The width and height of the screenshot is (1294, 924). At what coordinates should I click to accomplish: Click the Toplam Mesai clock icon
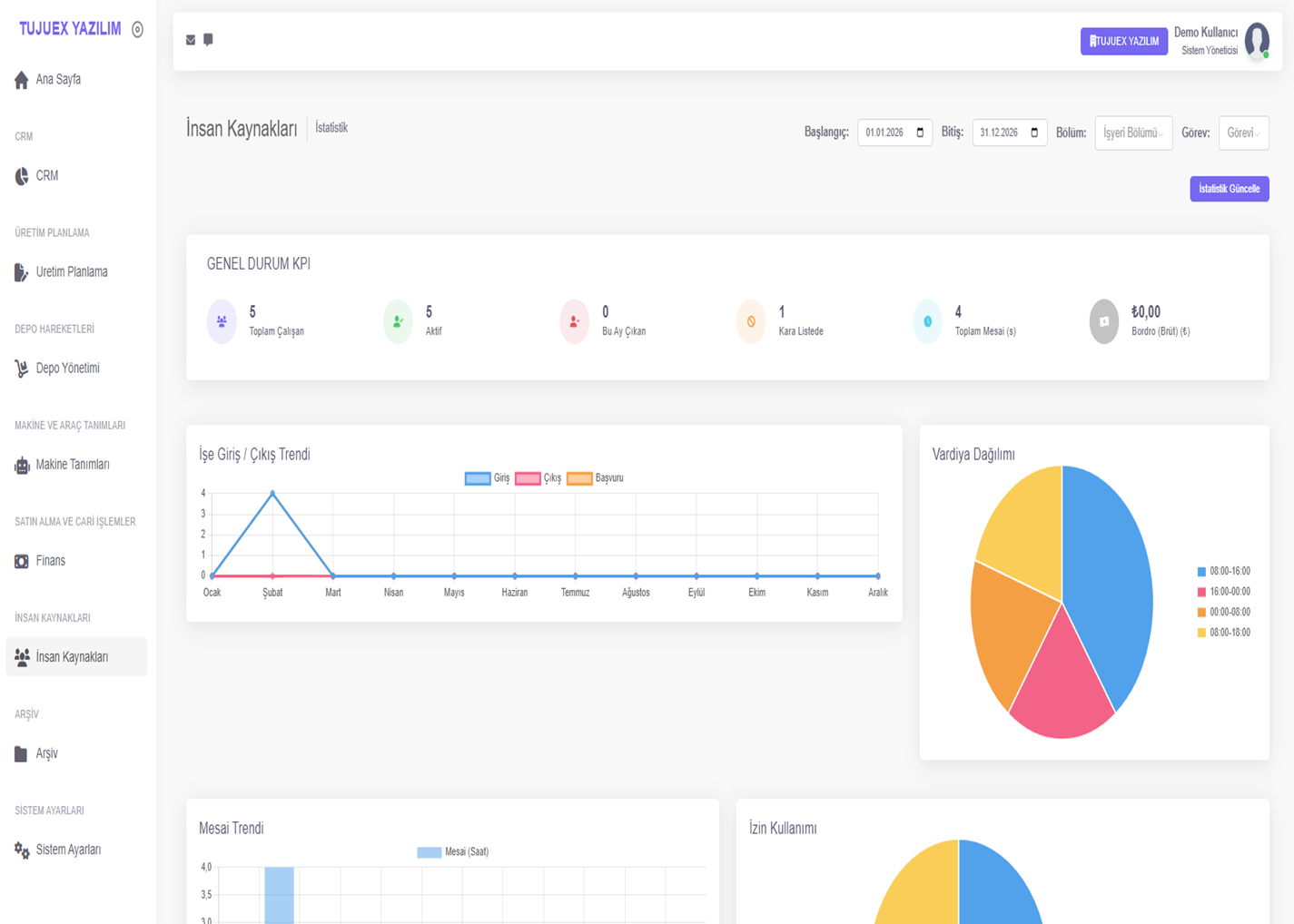(x=927, y=321)
